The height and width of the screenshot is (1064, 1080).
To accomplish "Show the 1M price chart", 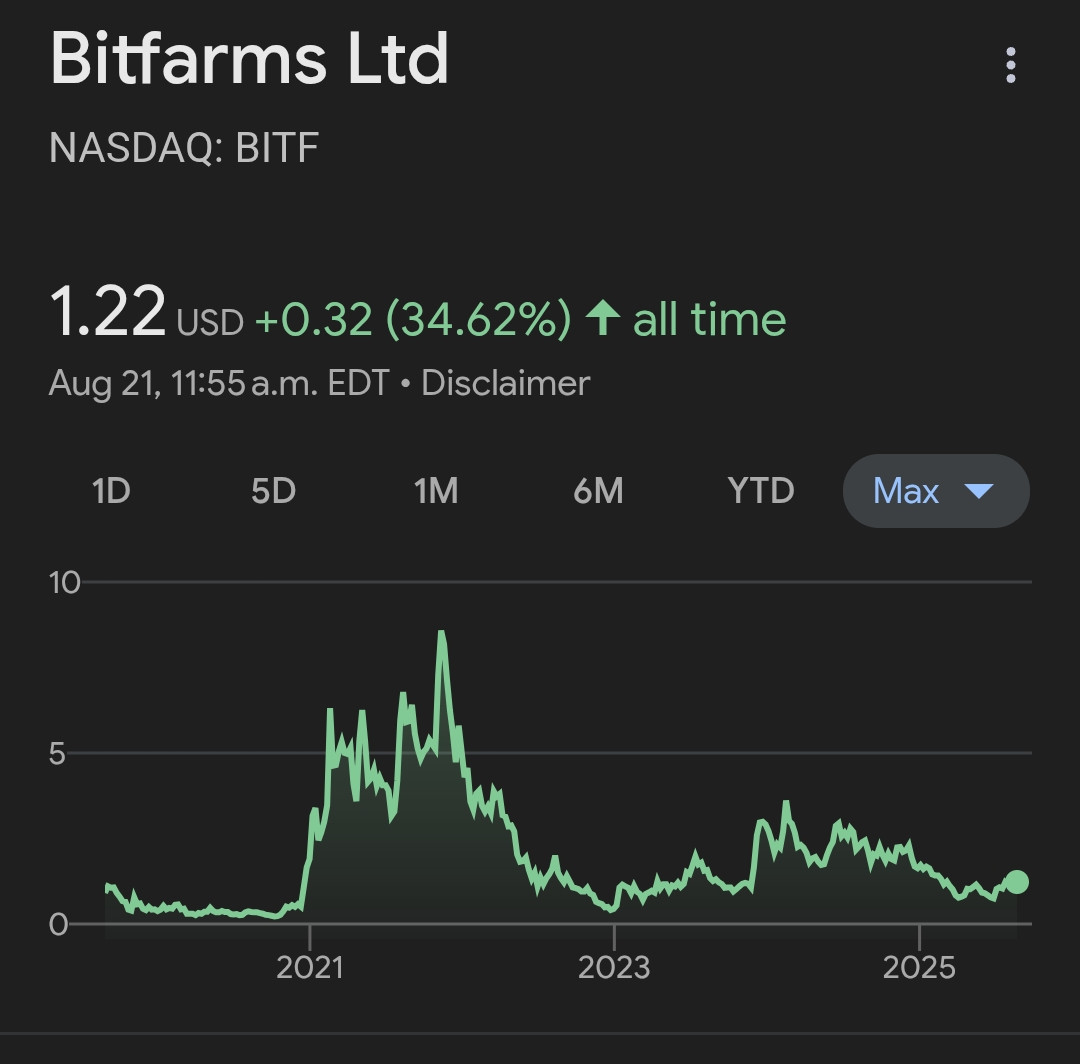I will 436,491.
